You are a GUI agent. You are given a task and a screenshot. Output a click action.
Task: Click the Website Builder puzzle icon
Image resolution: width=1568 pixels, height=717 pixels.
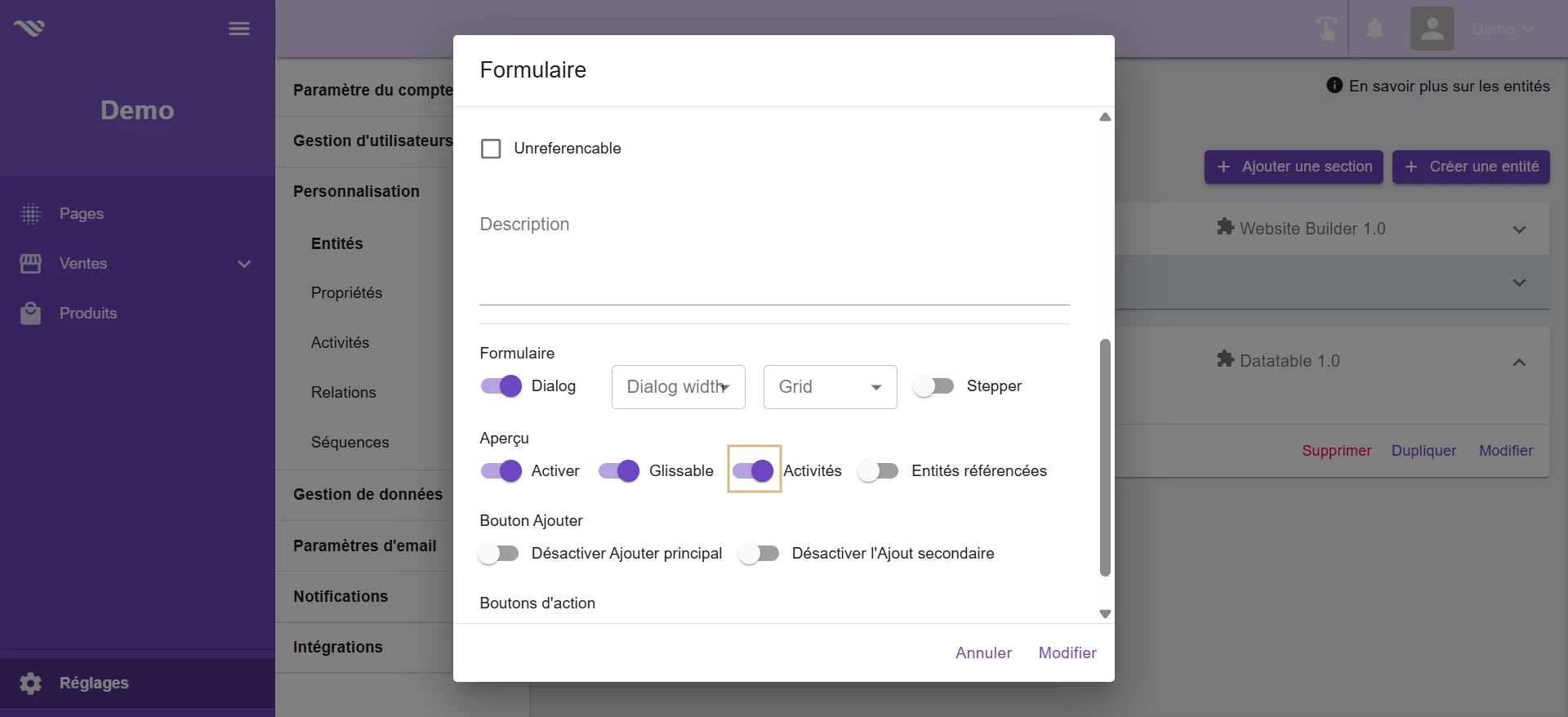[1225, 226]
